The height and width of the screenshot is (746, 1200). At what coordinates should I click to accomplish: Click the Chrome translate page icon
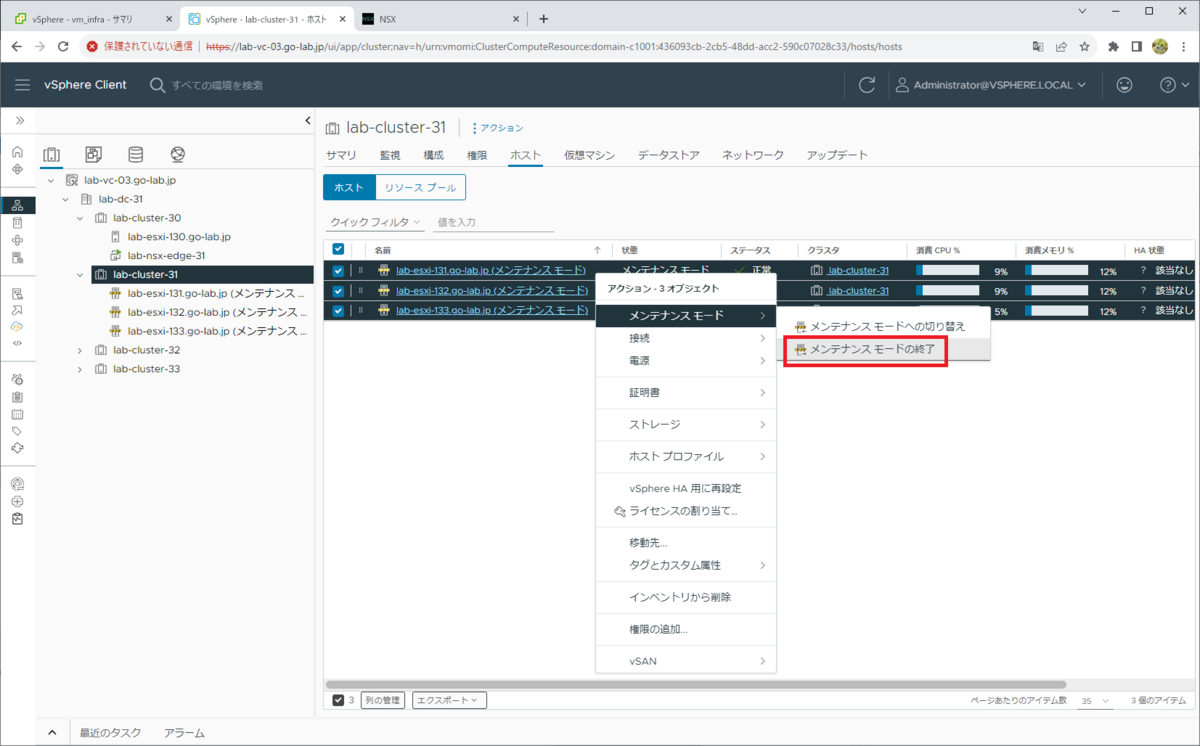tap(1038, 46)
